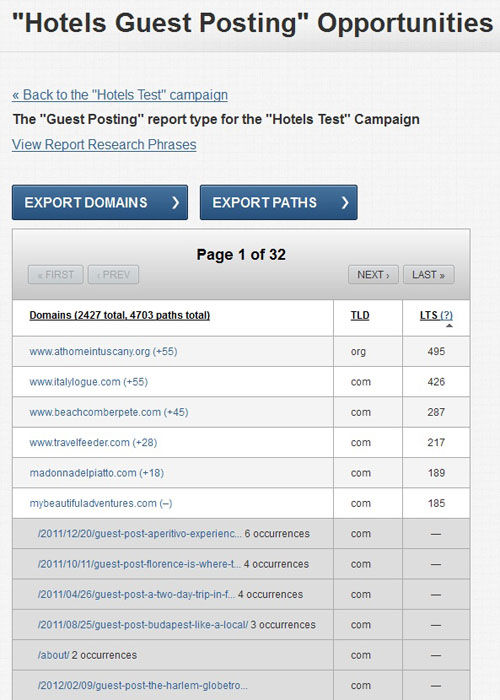Click the Export Paths chevron arrow icon

tap(345, 203)
